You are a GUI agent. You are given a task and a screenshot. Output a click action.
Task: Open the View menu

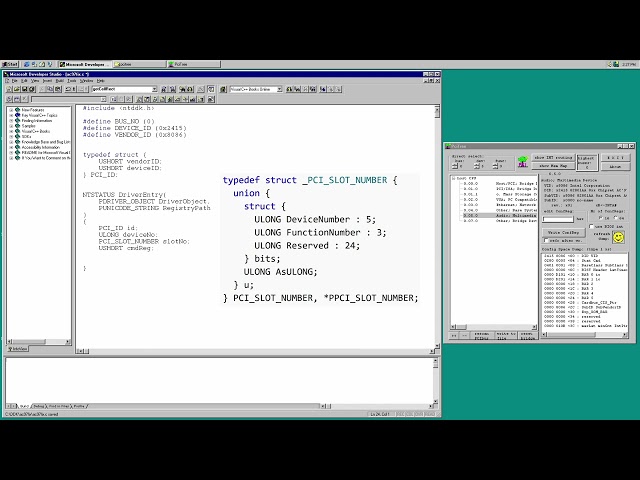[35, 81]
